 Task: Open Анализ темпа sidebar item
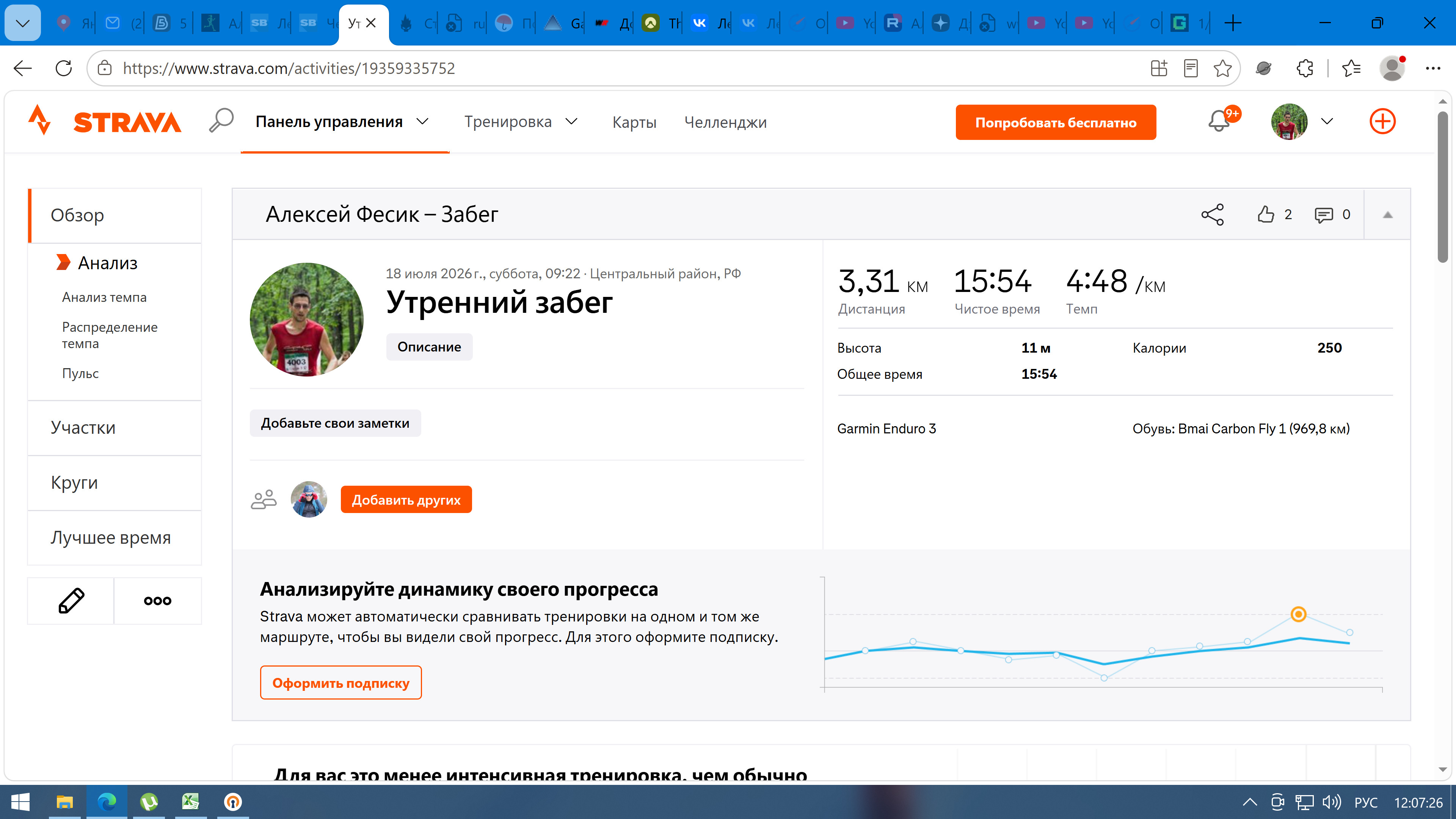point(104,297)
